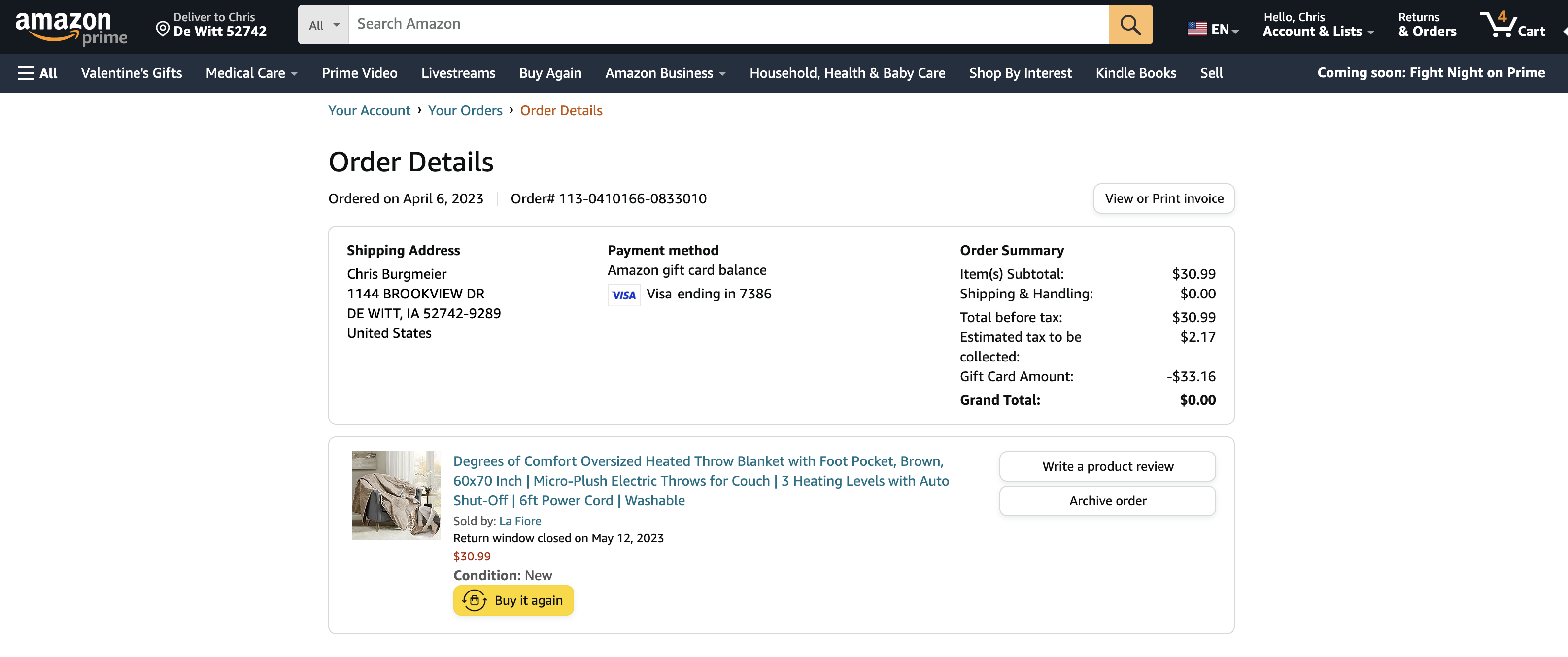The height and width of the screenshot is (657, 1568).
Task: Click the Archive order button
Action: tap(1107, 501)
